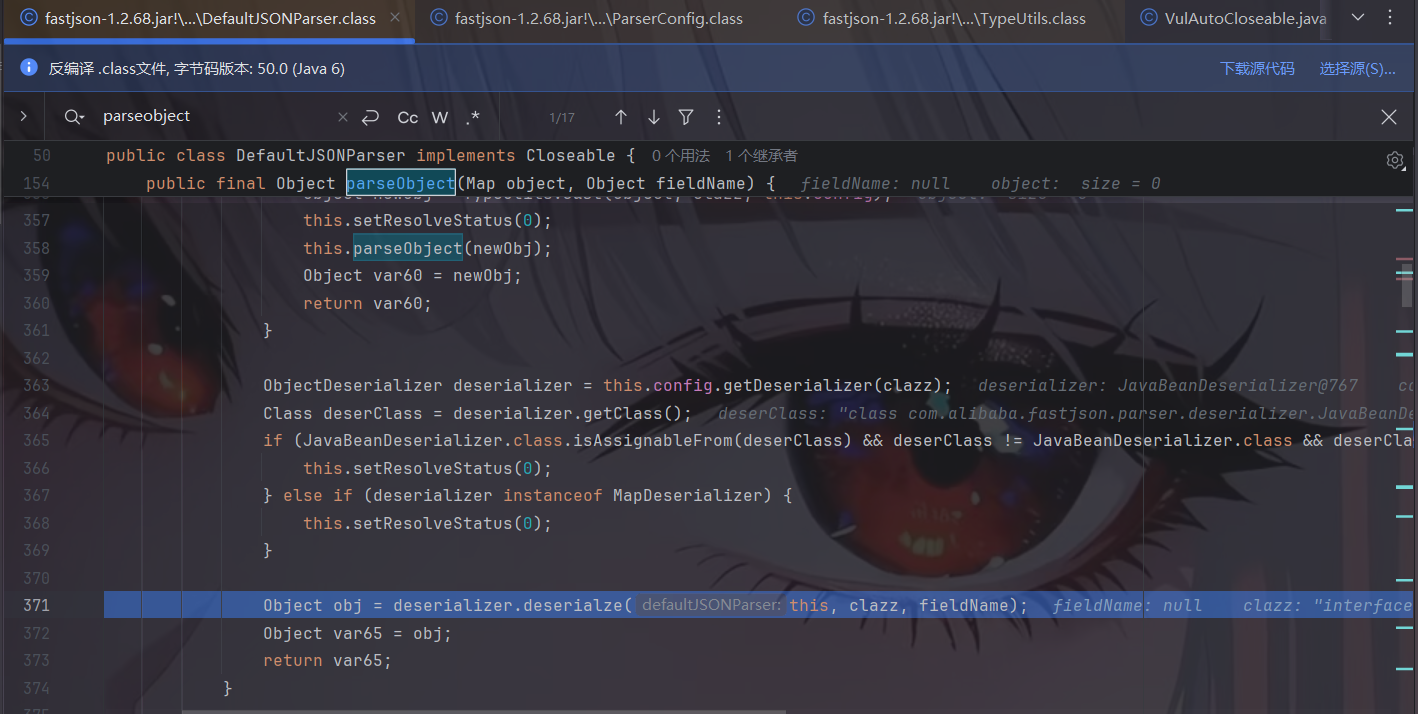Expand the replace field chevron
This screenshot has width=1418, height=714.
click(23, 117)
